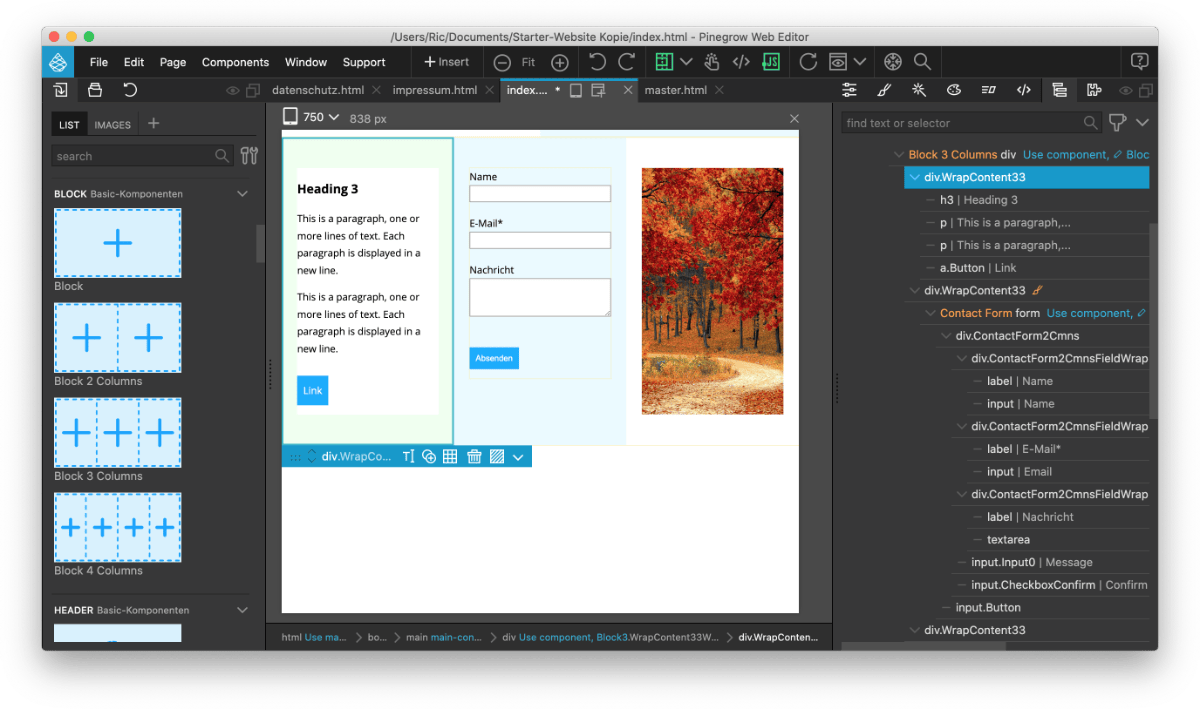Collapse the Block 3 Columns tree node
The image size is (1200, 709).
point(898,155)
